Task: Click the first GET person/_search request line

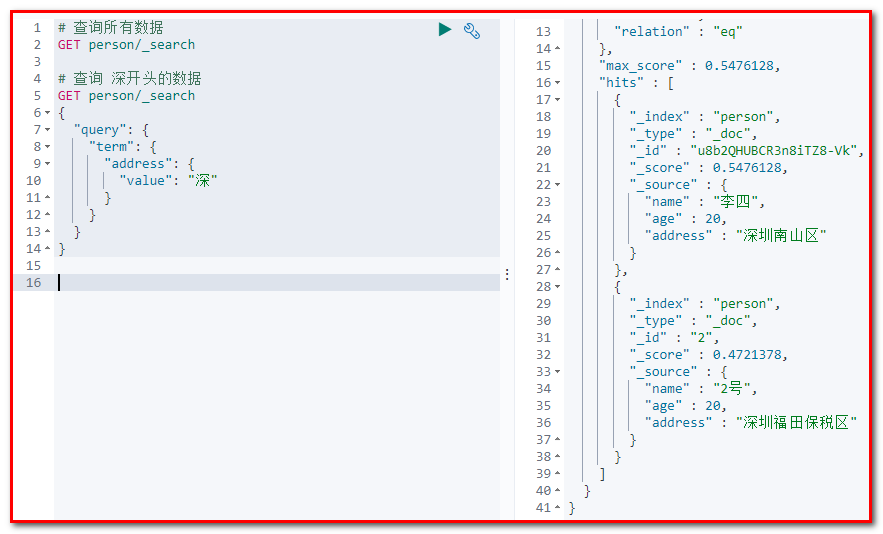Action: pos(126,45)
